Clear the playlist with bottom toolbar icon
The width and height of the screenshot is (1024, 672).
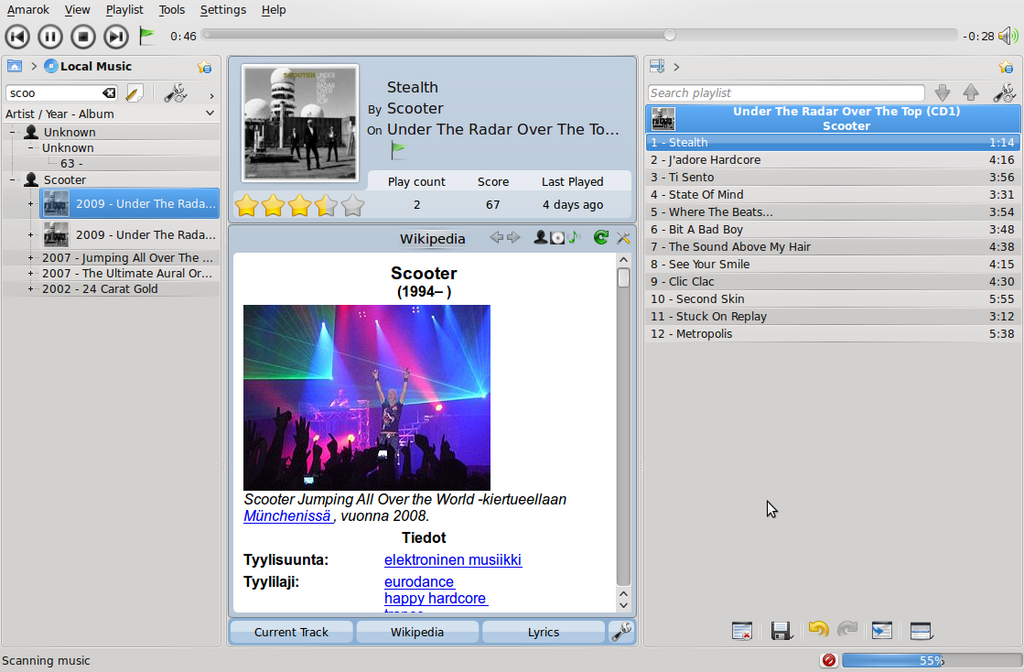741,630
